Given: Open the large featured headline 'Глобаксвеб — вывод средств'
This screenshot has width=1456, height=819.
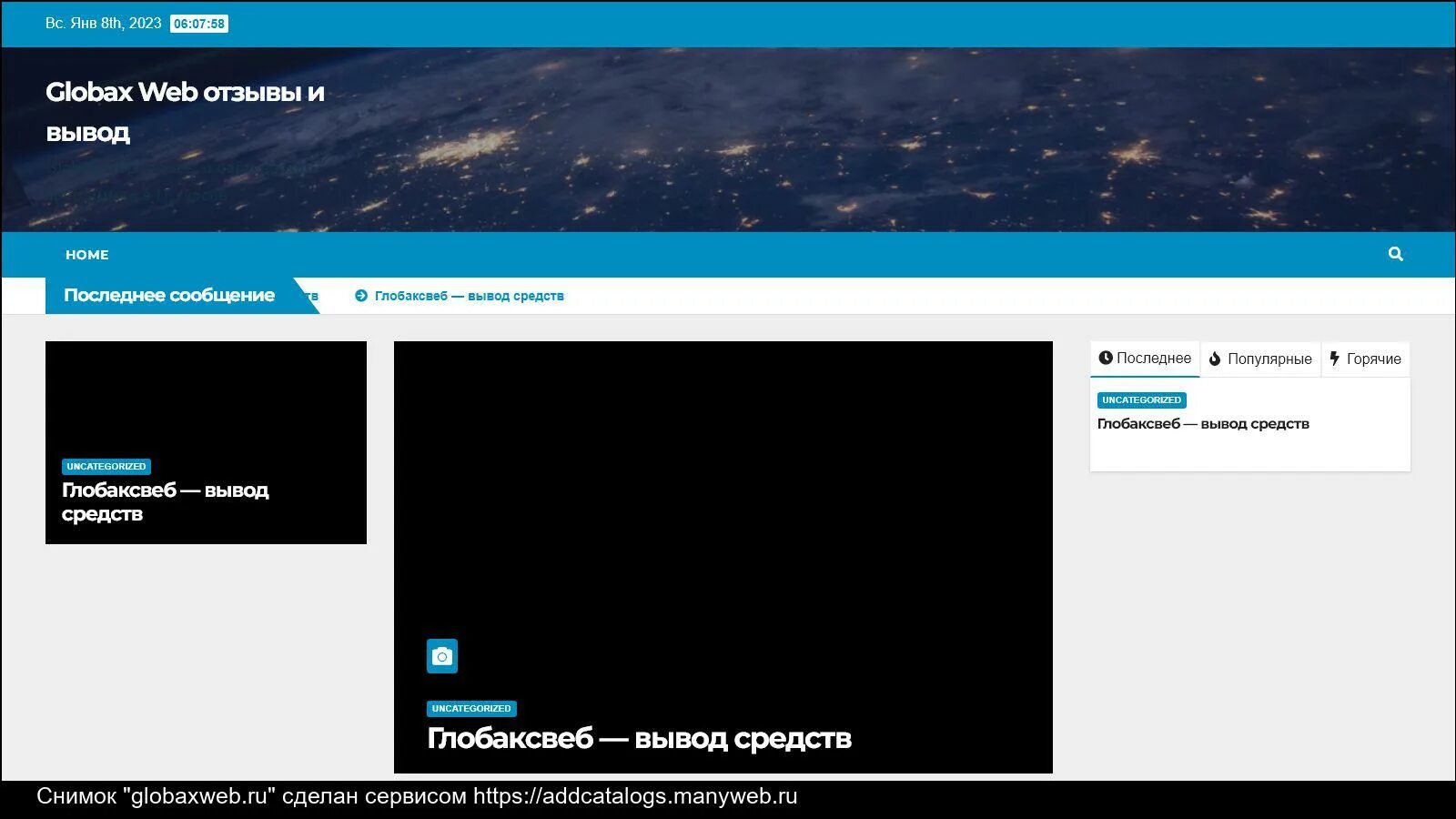Looking at the screenshot, I should point(639,738).
